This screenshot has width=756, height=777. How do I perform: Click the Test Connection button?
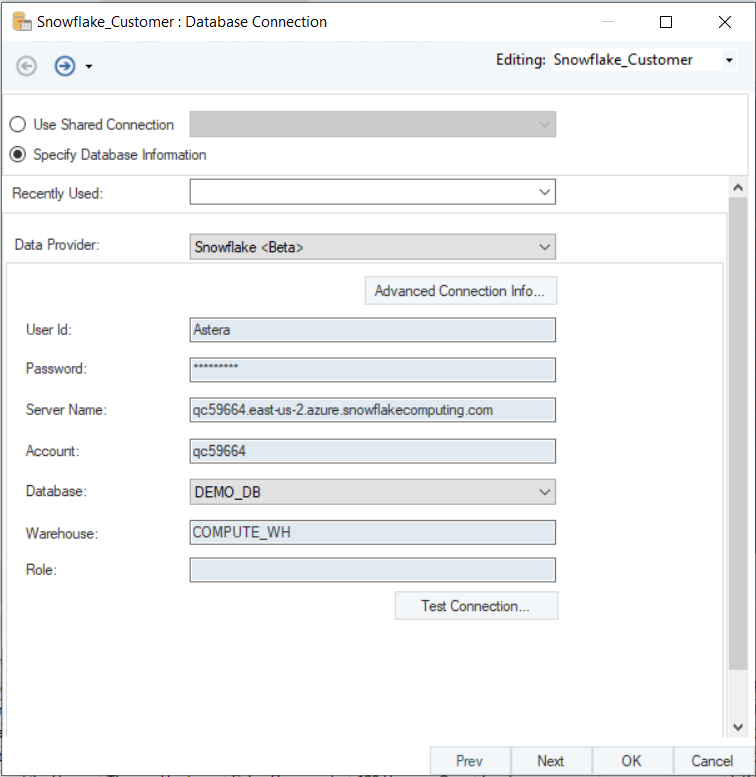pos(476,606)
